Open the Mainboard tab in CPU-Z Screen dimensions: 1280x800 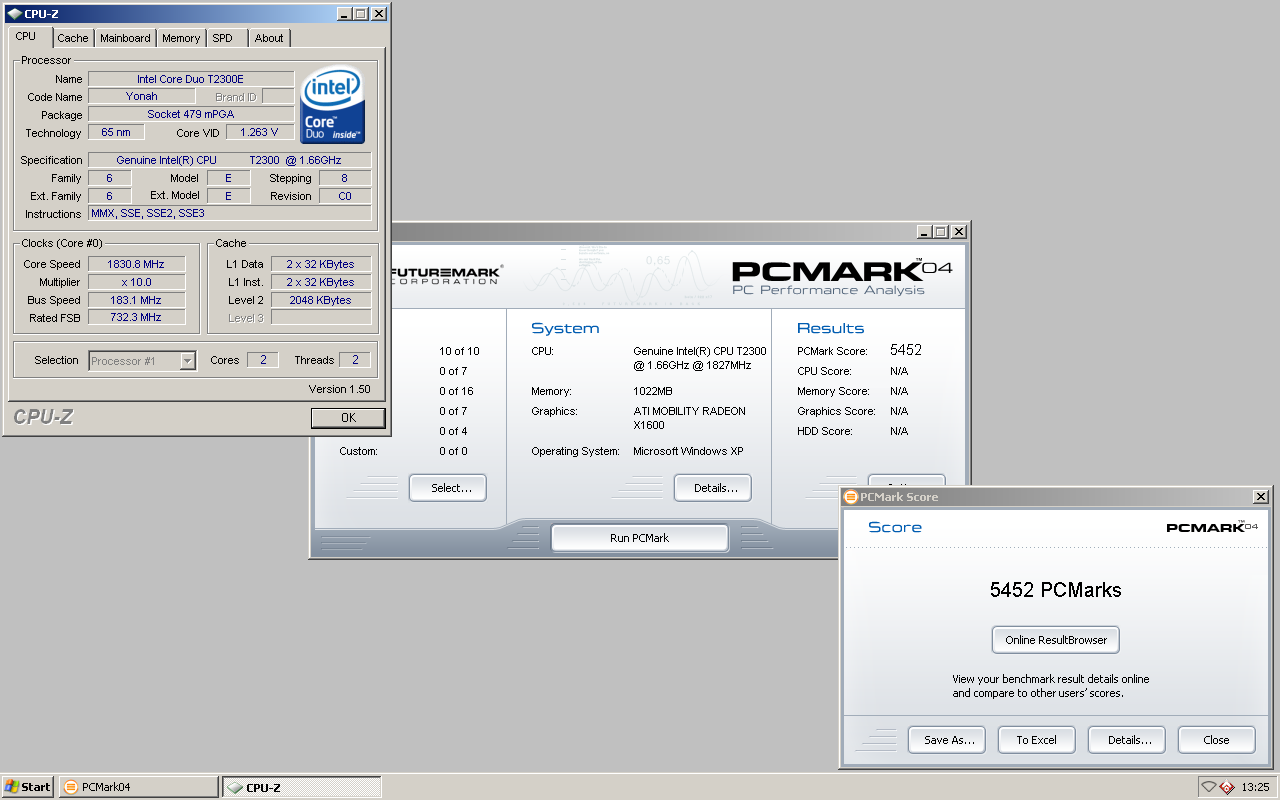[125, 38]
